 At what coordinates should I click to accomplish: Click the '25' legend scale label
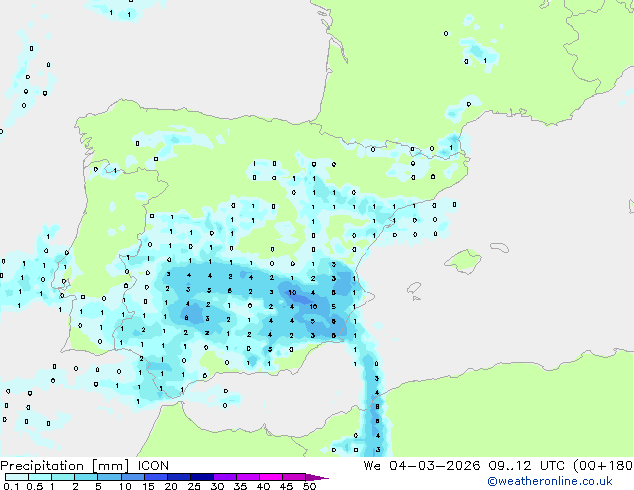point(194,486)
